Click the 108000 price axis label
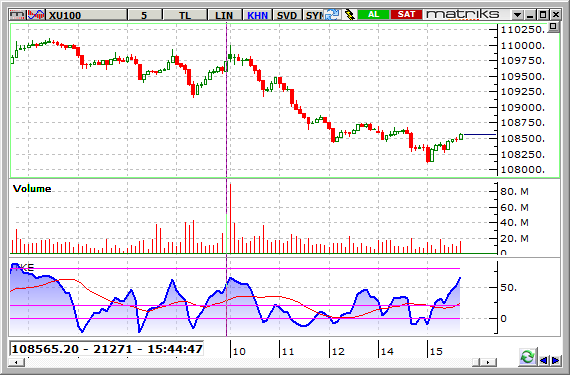 coord(523,170)
